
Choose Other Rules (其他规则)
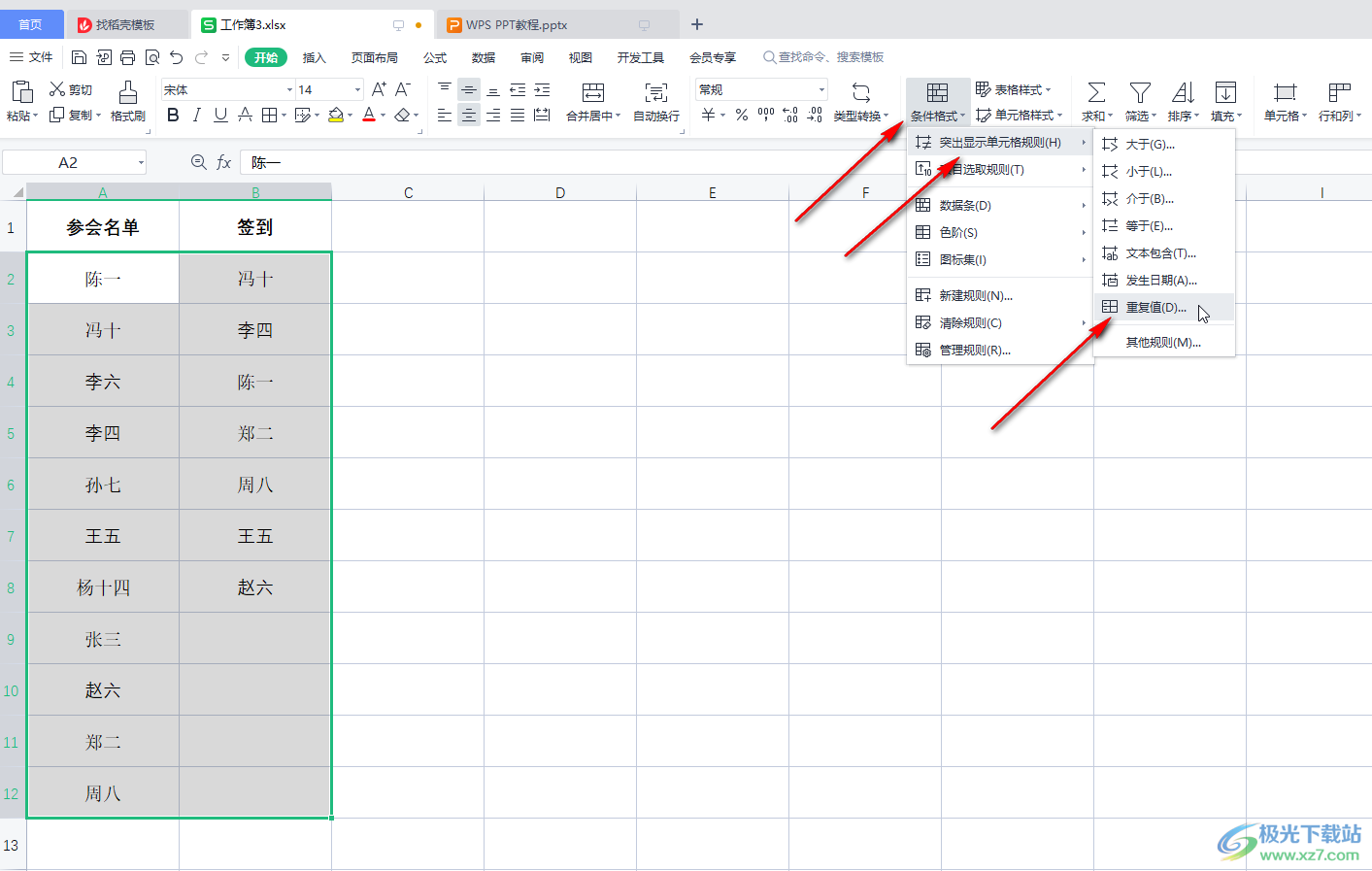click(1163, 342)
